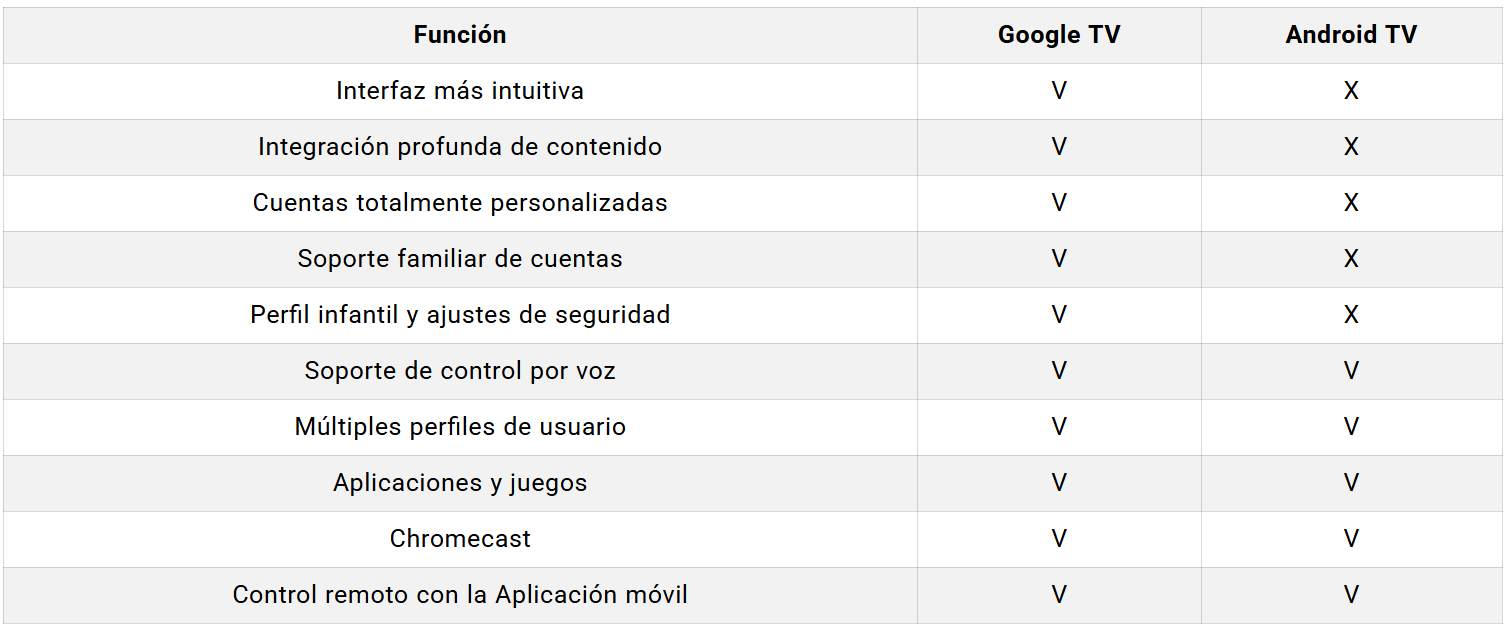Viewport: 1508px width, 635px height.
Task: Select the 'Interfaz más intuitiva' row label
Action: [460, 91]
